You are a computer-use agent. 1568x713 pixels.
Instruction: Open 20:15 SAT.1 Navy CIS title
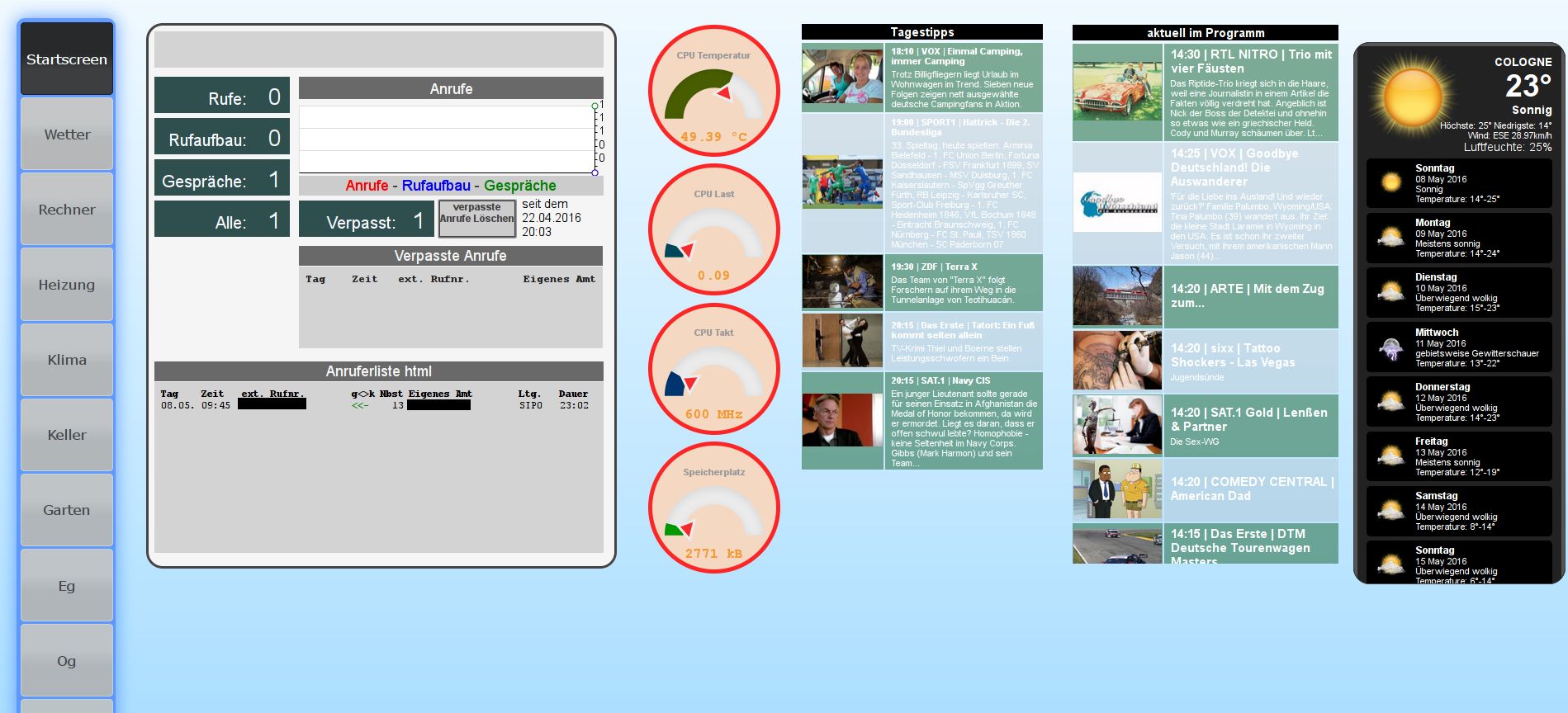pyautogui.click(x=940, y=380)
